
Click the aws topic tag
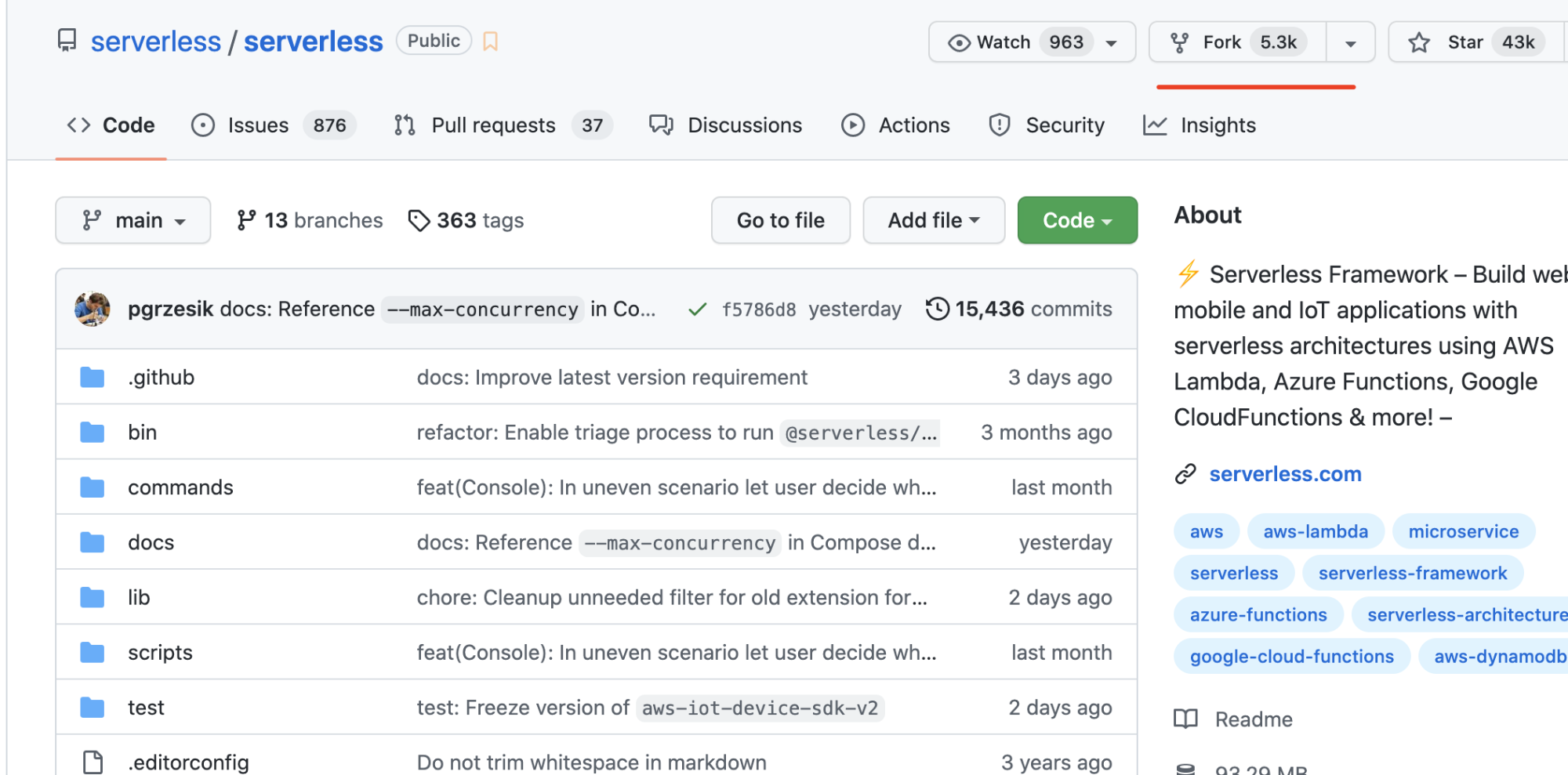pyautogui.click(x=1206, y=531)
